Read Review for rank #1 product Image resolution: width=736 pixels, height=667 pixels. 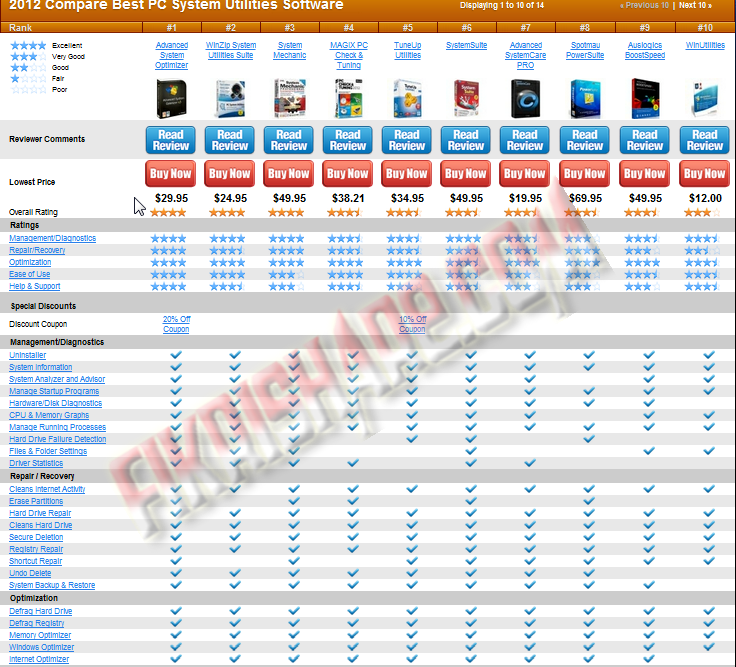click(x=171, y=140)
